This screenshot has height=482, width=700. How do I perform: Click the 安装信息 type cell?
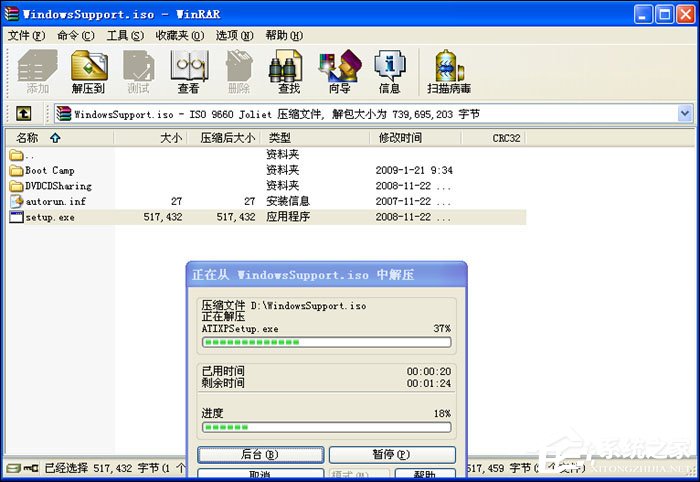(x=288, y=201)
